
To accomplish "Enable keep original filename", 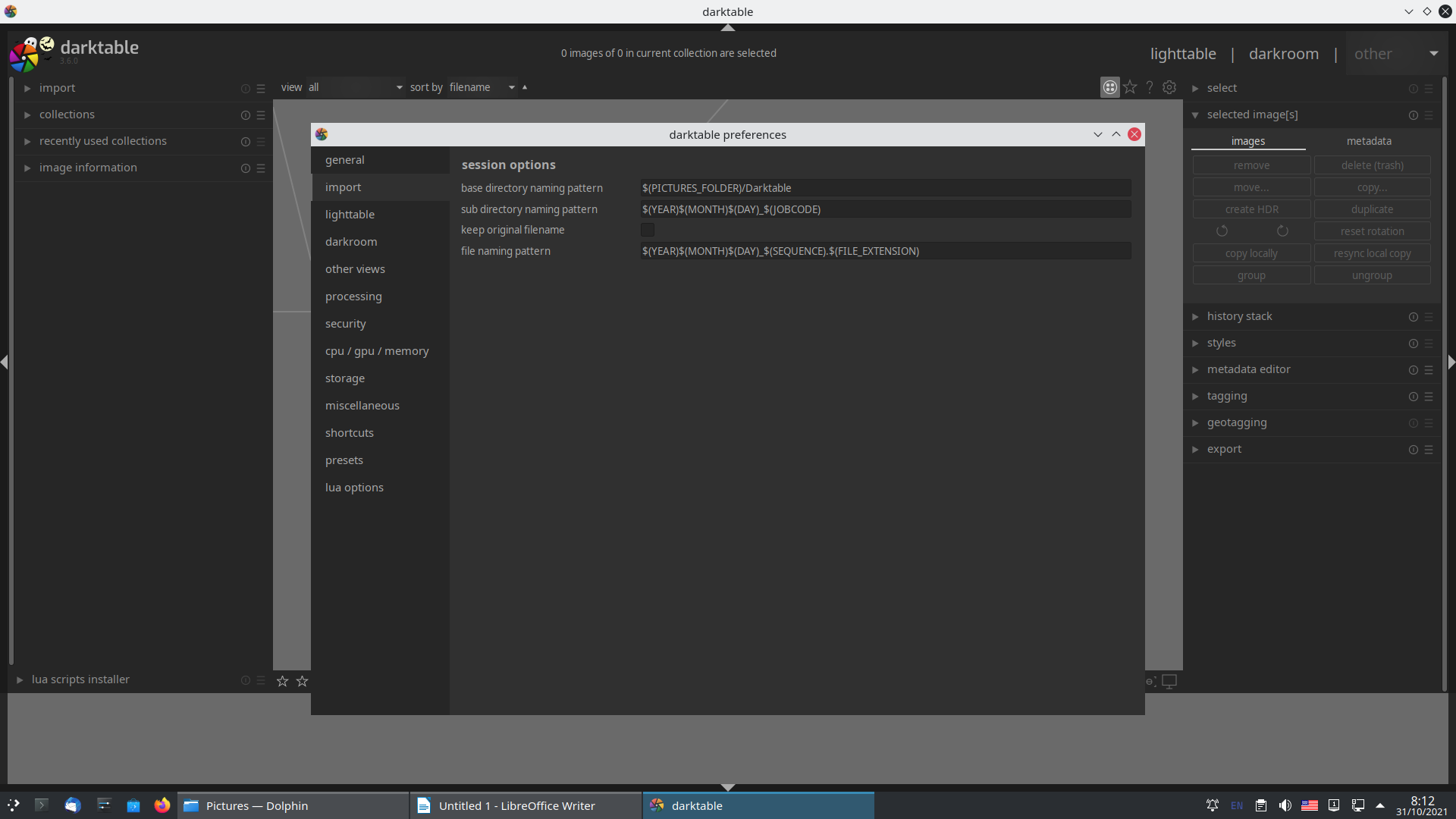I will point(648,230).
